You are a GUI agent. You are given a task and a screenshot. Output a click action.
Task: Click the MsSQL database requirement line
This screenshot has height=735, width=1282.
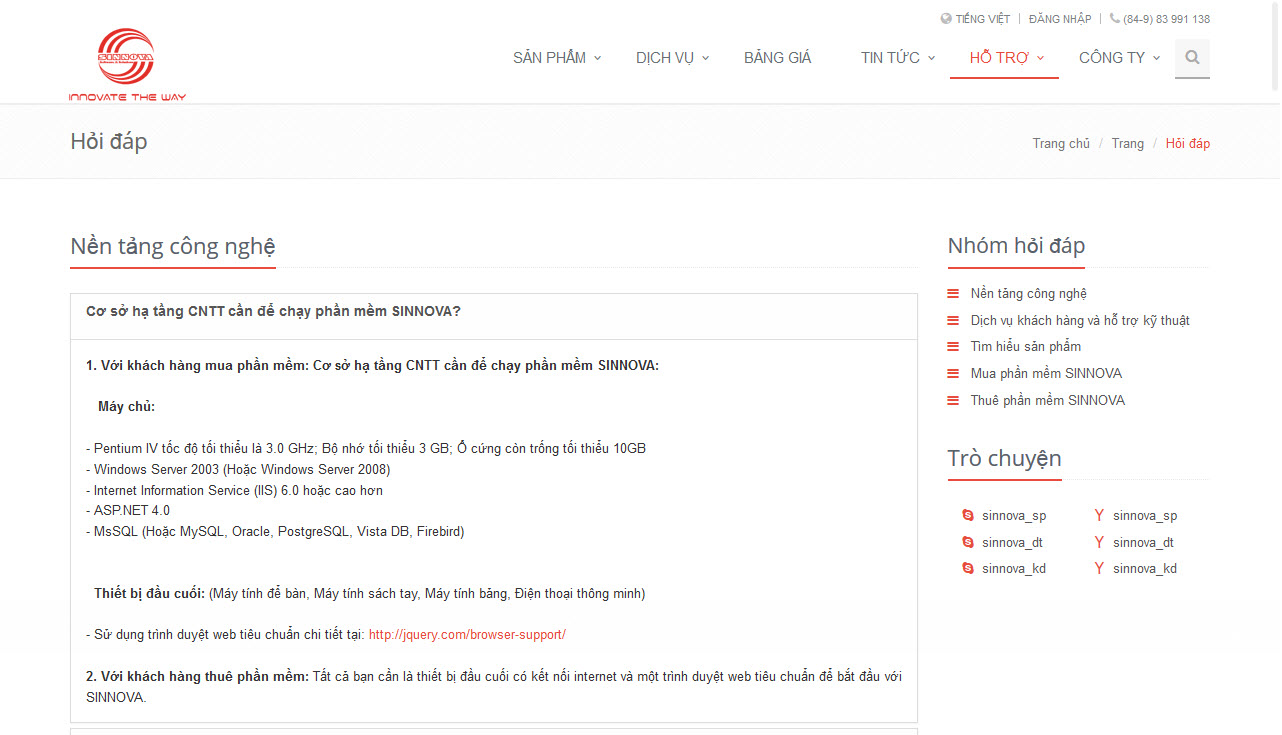(275, 531)
